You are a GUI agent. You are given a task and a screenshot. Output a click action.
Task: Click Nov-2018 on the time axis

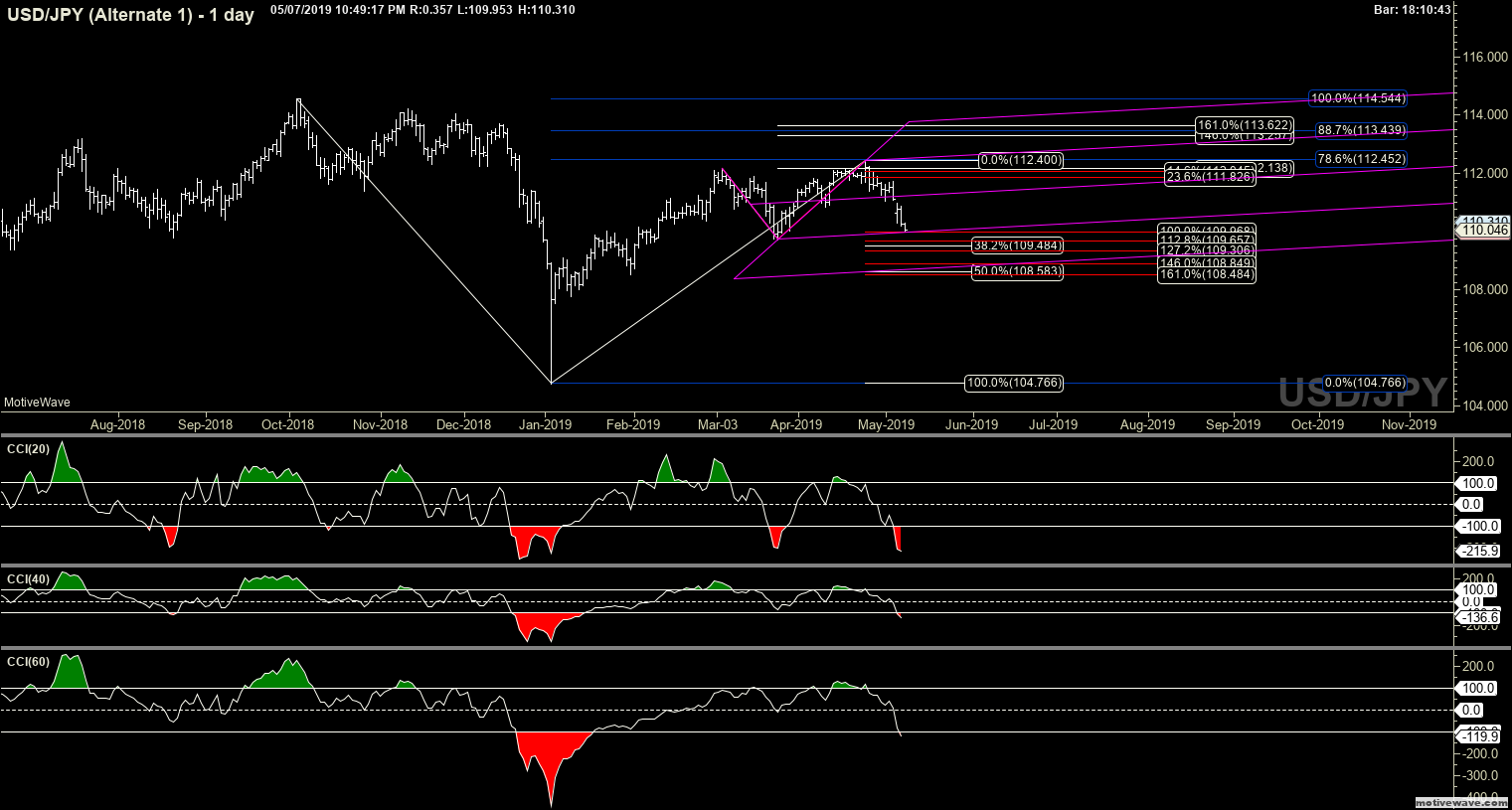[x=380, y=424]
